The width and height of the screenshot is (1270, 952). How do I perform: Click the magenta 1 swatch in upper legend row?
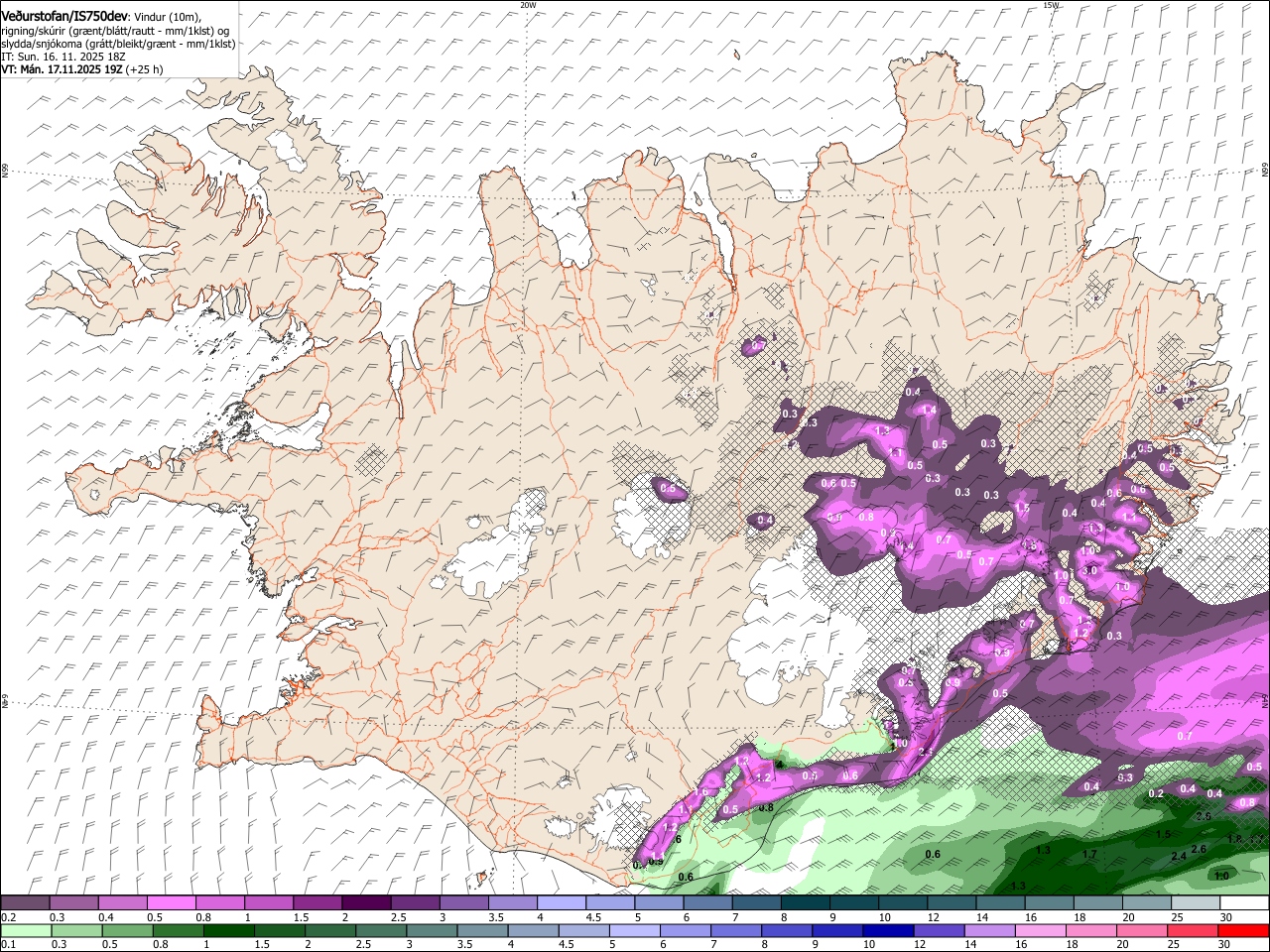(x=268, y=902)
